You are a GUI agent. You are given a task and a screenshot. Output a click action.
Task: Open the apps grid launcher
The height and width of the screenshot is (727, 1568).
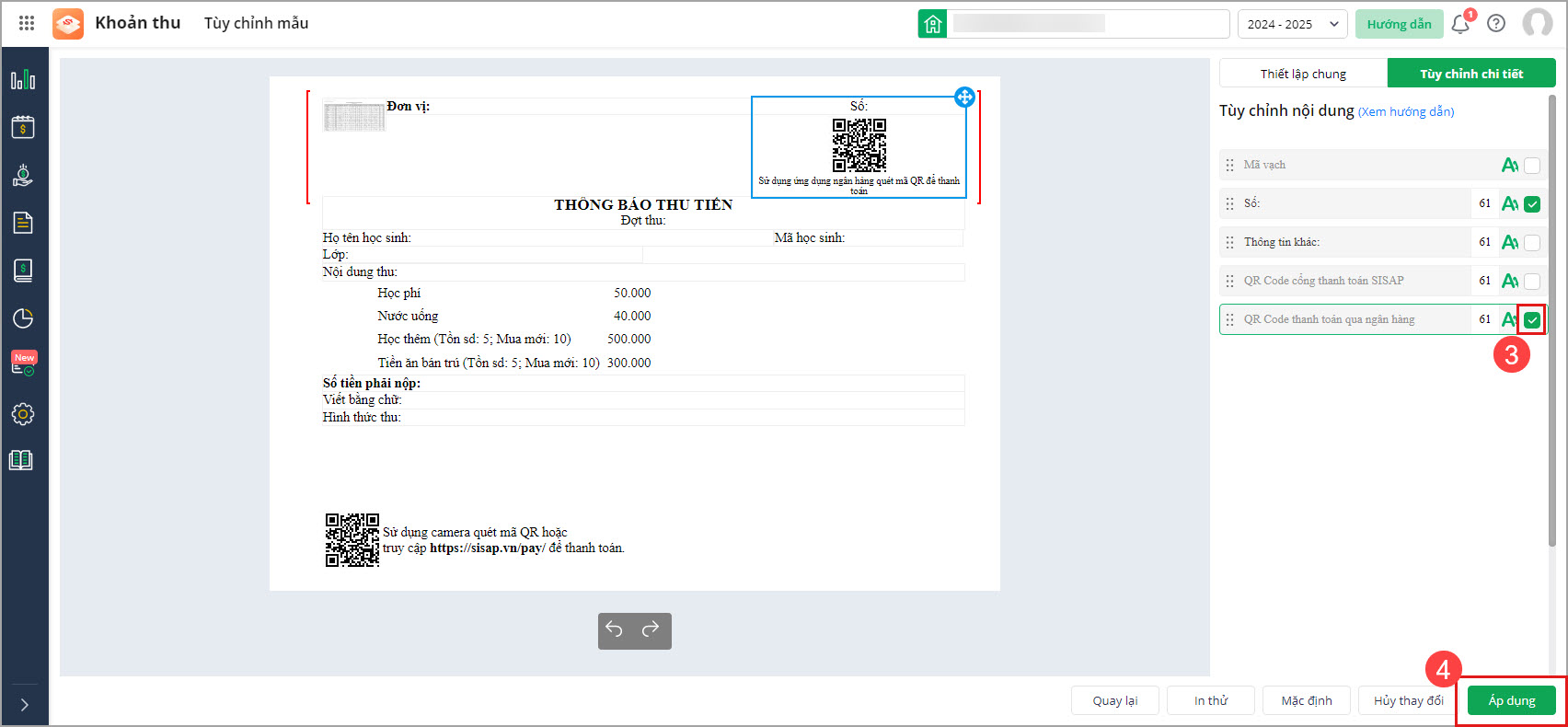[27, 23]
